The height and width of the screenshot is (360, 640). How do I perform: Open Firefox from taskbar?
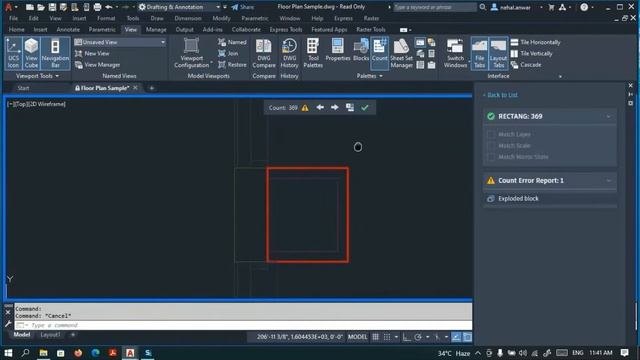(78, 353)
